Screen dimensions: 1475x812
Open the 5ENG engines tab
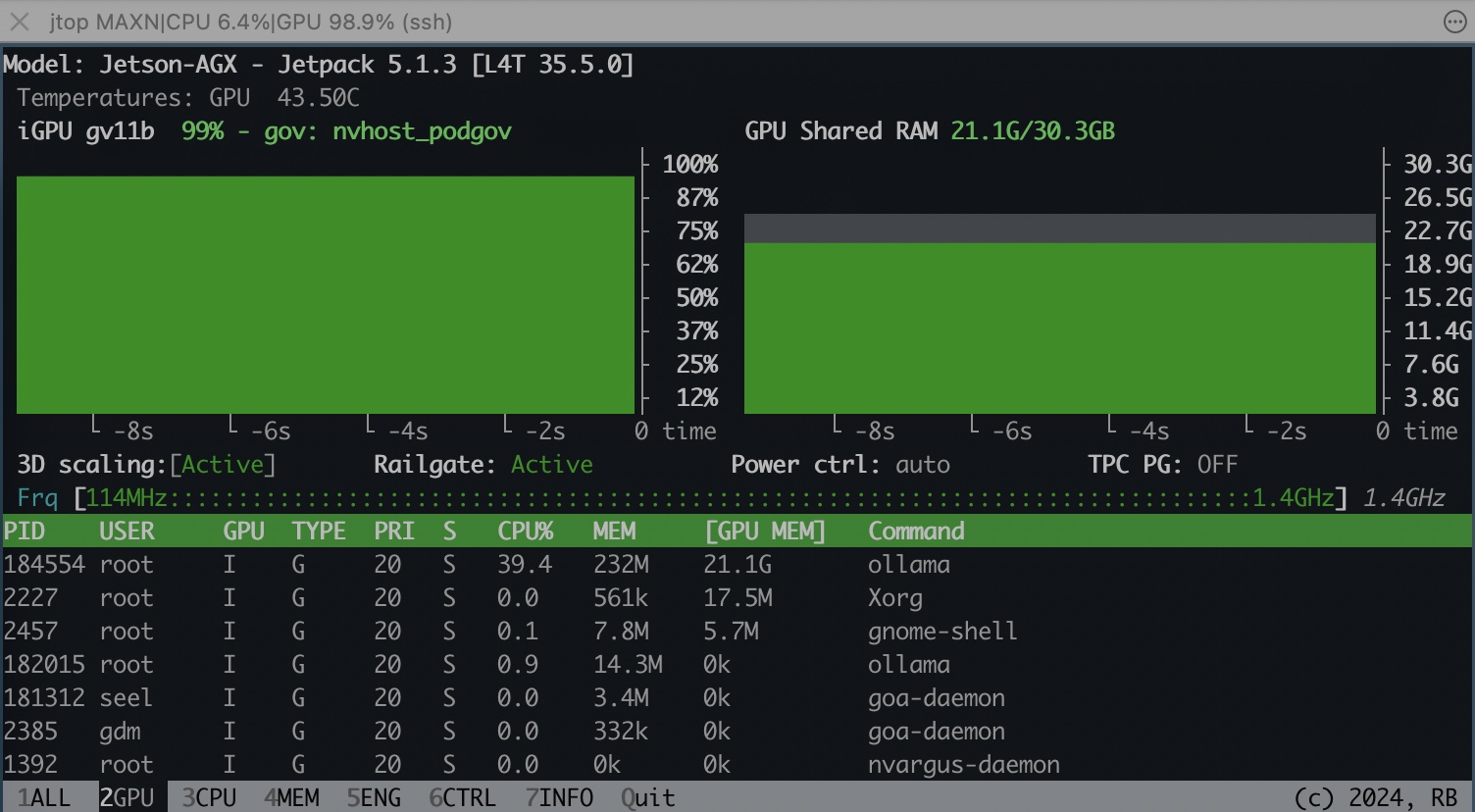click(x=374, y=797)
